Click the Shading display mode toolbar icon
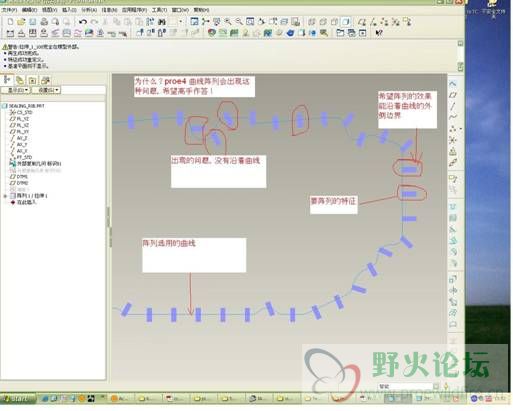513x411 pixels. (x=346, y=22)
